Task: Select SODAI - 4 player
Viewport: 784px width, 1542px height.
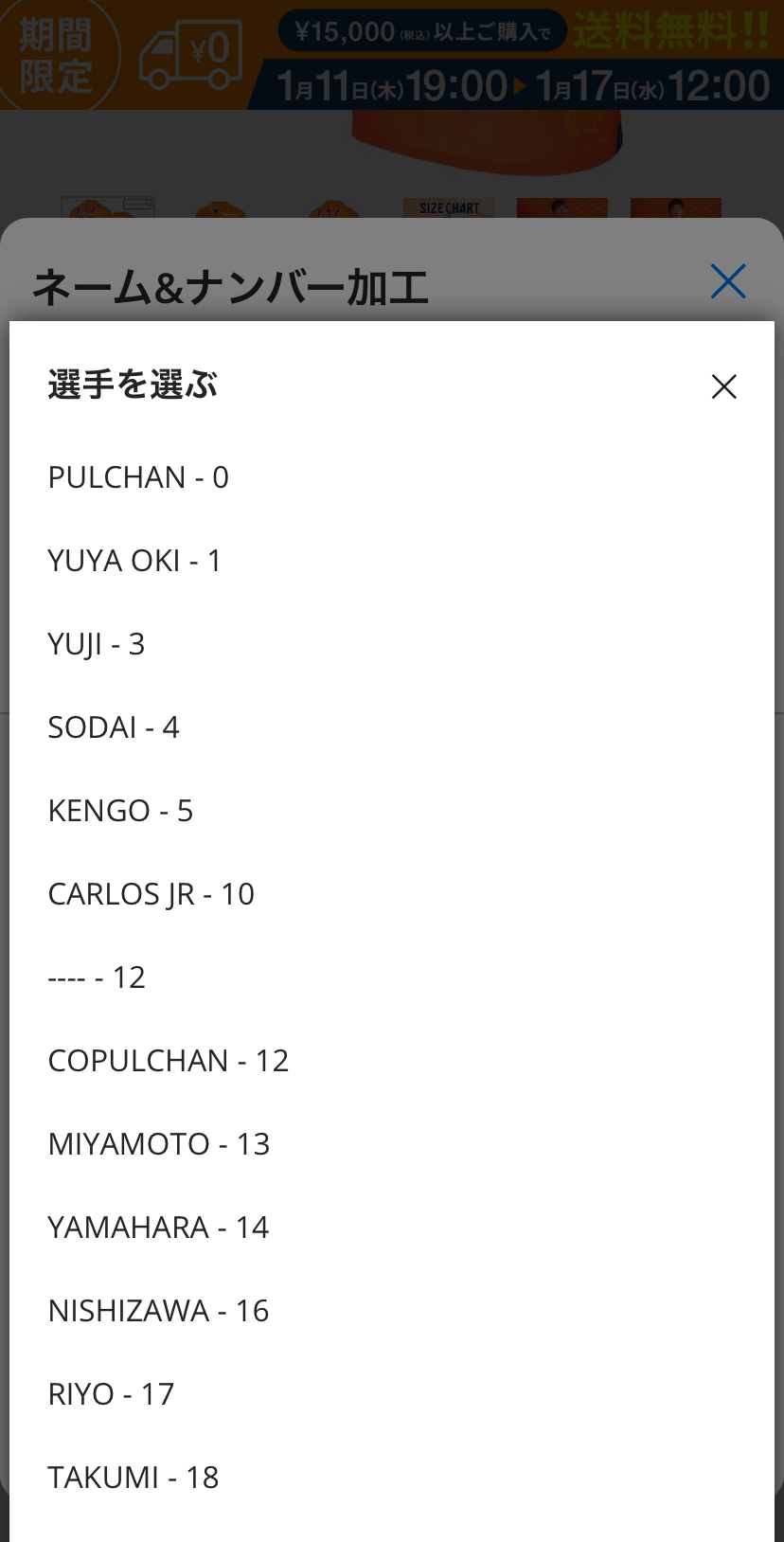Action: point(114,727)
